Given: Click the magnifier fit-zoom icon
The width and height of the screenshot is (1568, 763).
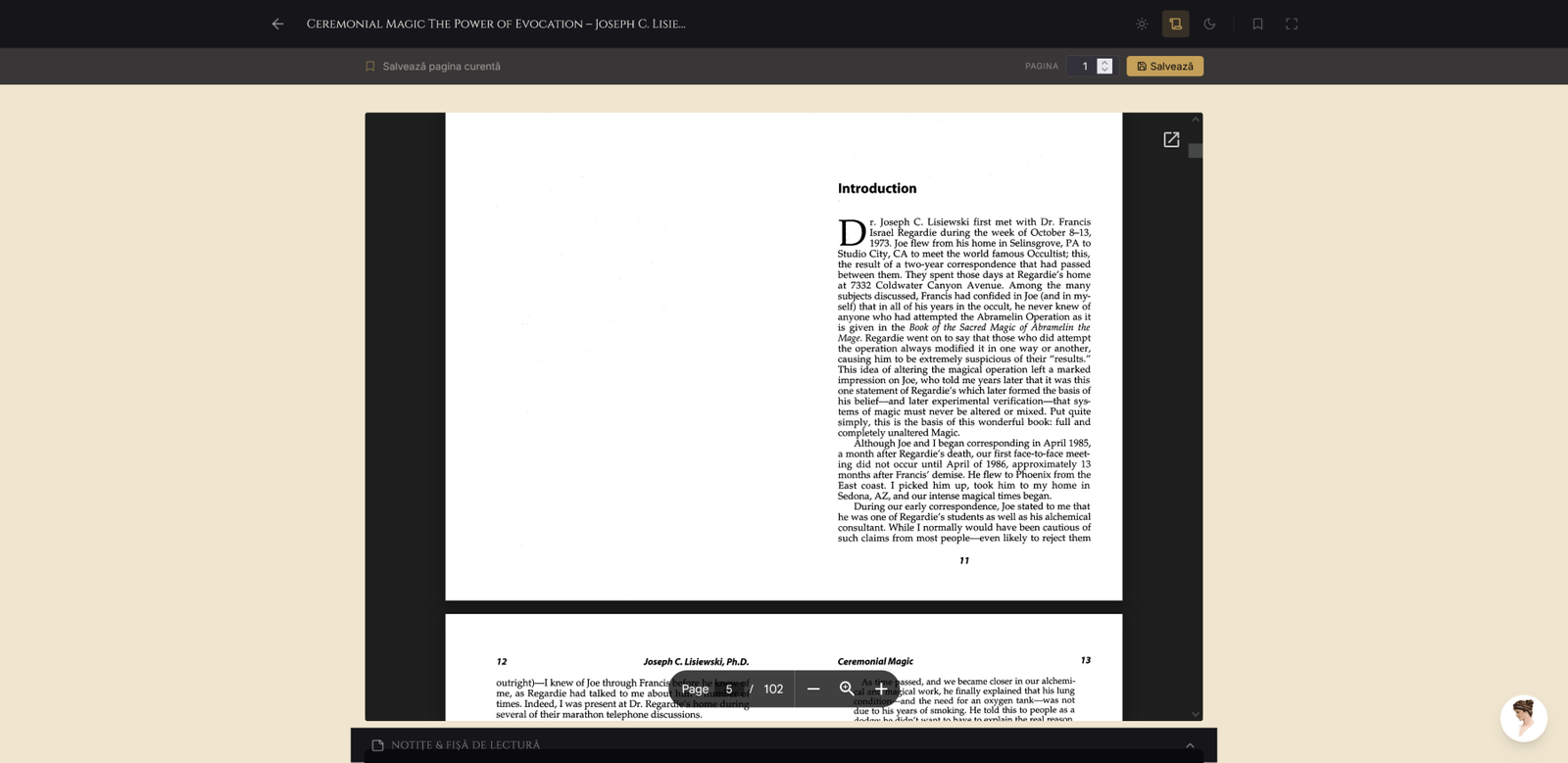Looking at the screenshot, I should coord(848,690).
